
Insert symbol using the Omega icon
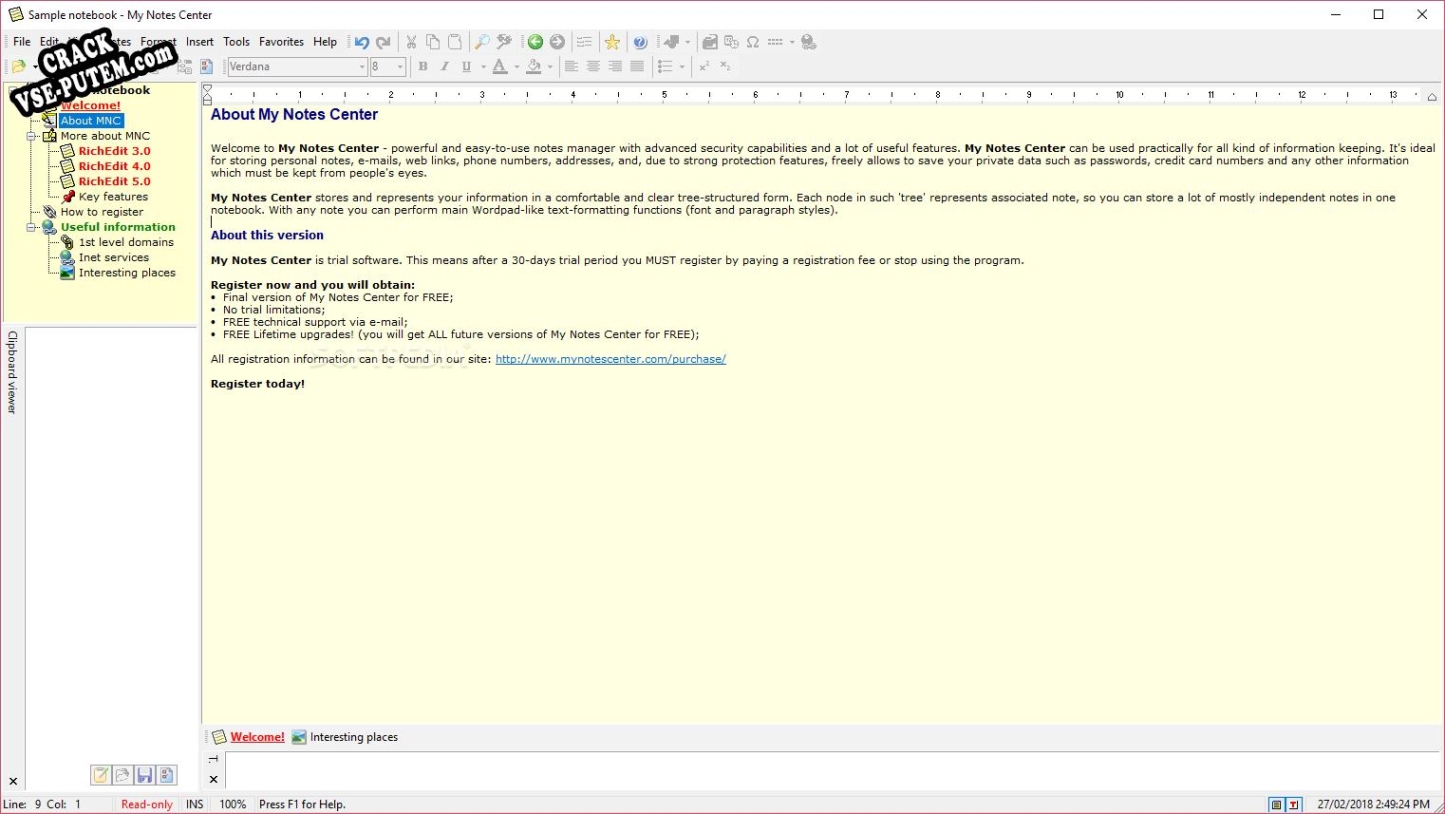click(753, 42)
